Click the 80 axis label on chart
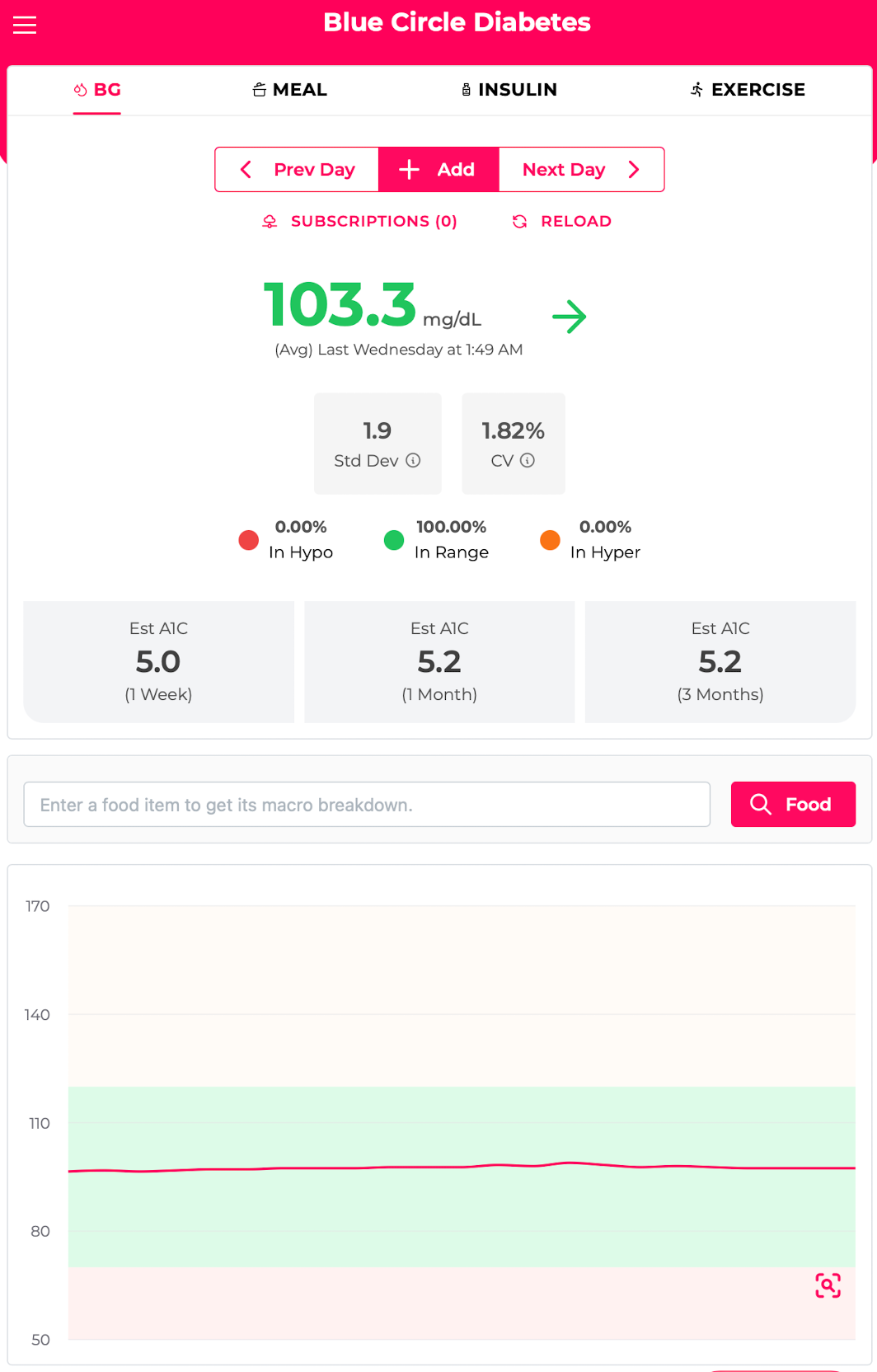Viewport: 877px width, 1372px height. 40,1231
